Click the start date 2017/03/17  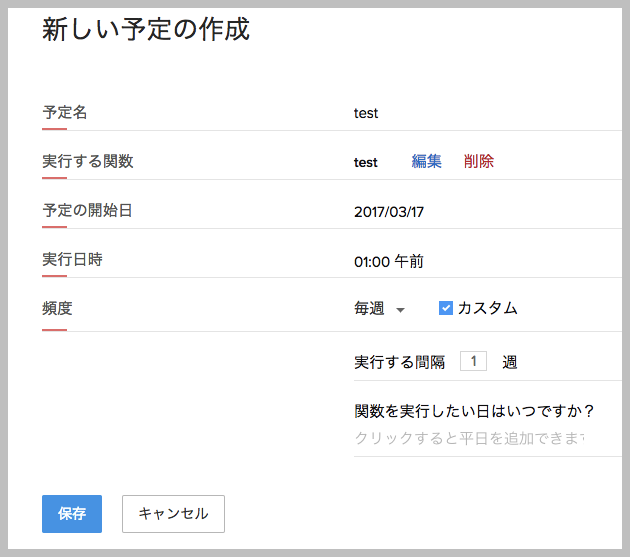coord(388,212)
